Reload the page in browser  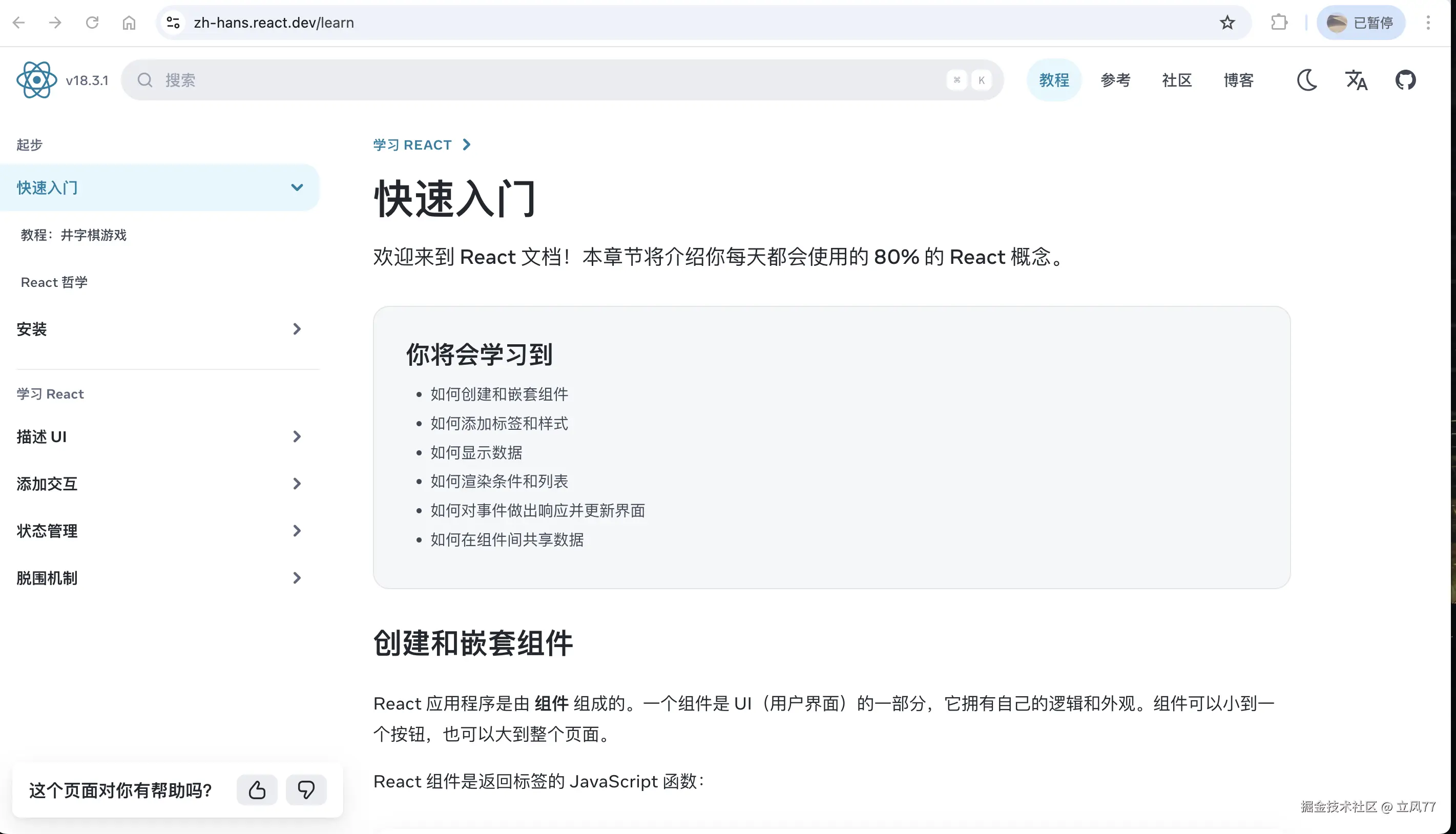coord(92,23)
